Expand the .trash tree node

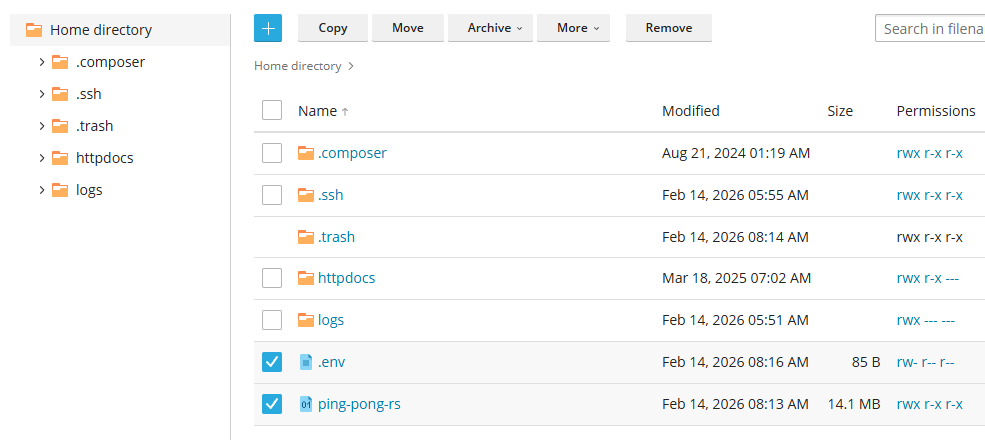pos(41,126)
